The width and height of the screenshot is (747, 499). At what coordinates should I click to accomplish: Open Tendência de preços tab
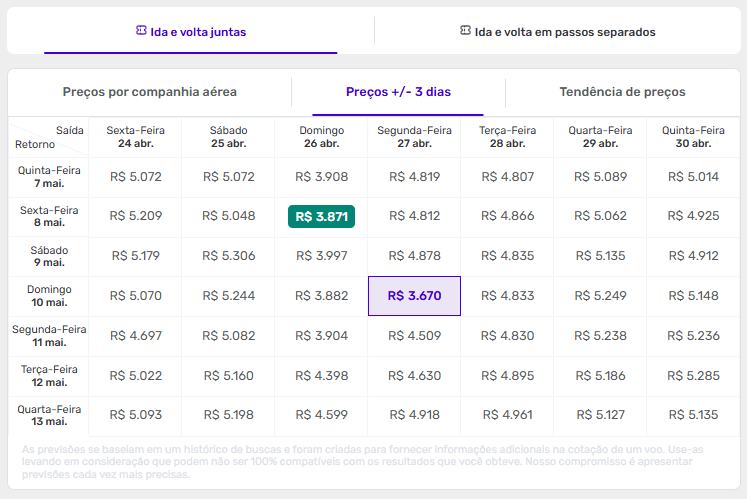(622, 92)
